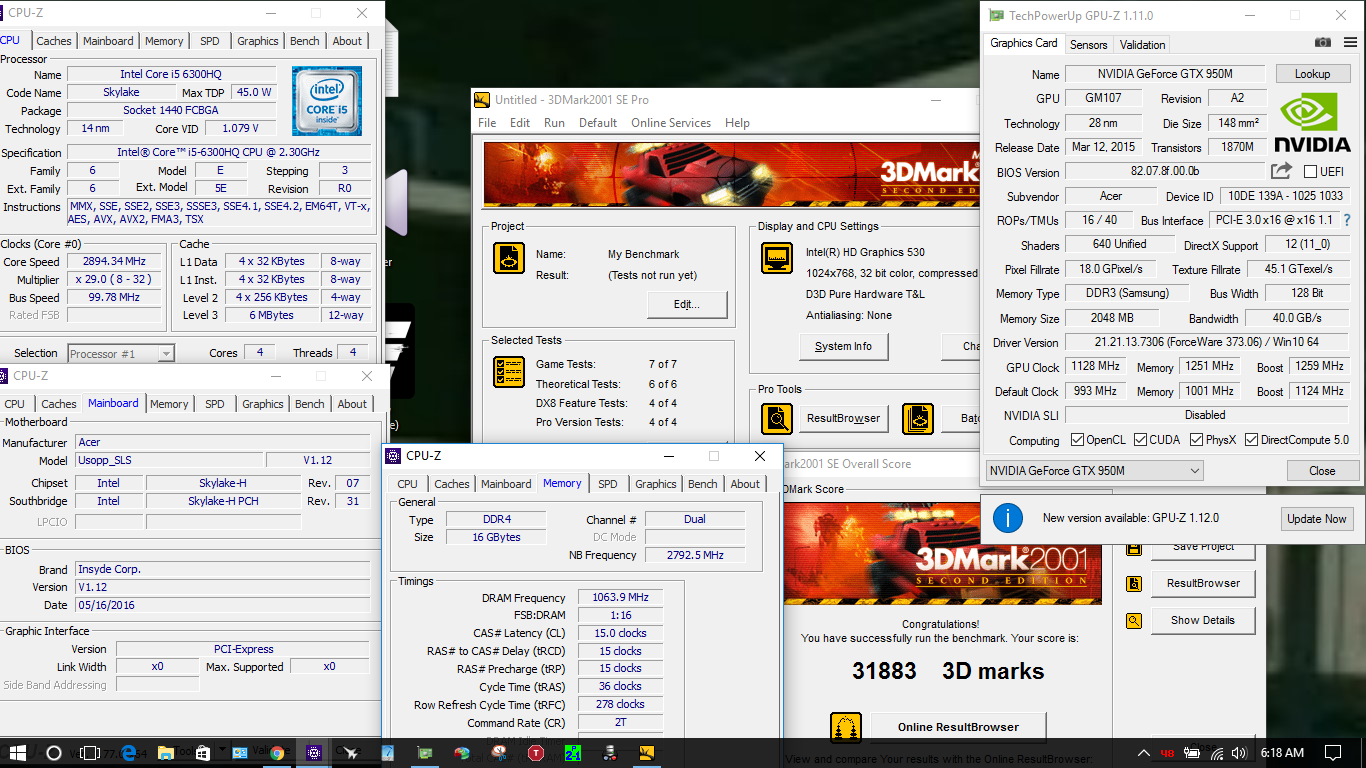Click the 3DMark2001 taskbar icon
This screenshot has height=768, width=1366.
[647, 753]
